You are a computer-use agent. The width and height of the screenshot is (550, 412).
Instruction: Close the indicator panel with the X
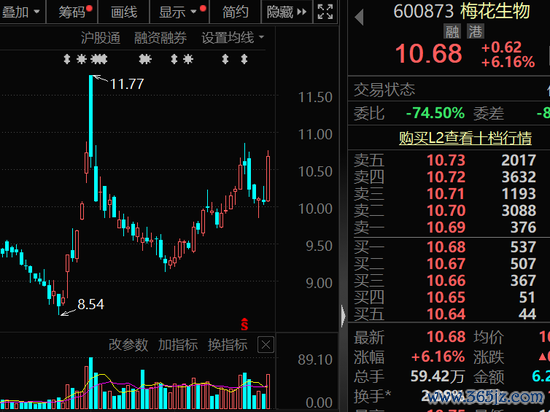[x=266, y=345]
